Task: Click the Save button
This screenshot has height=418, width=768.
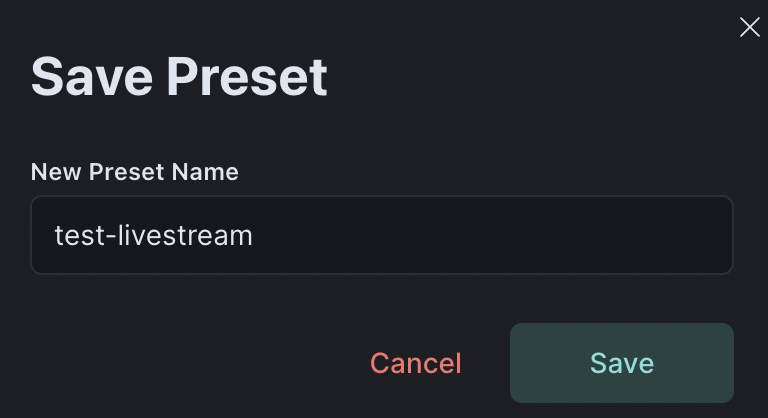Action: click(621, 363)
